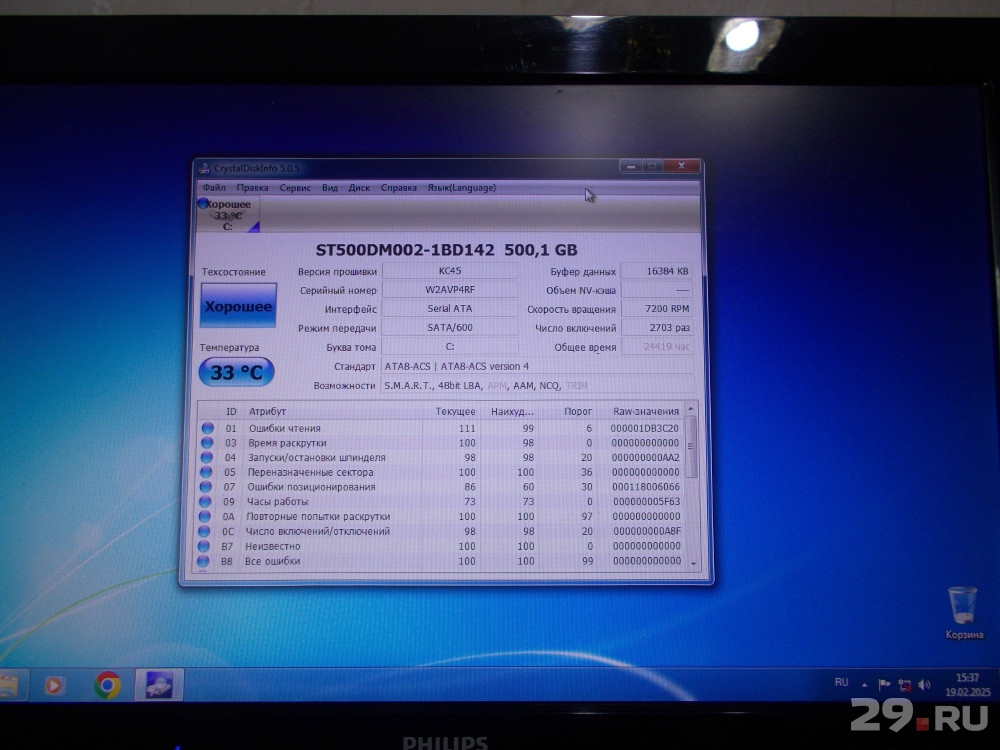Click raw value 000001DB3C20
The width and height of the screenshot is (1000, 750).
click(x=645, y=428)
